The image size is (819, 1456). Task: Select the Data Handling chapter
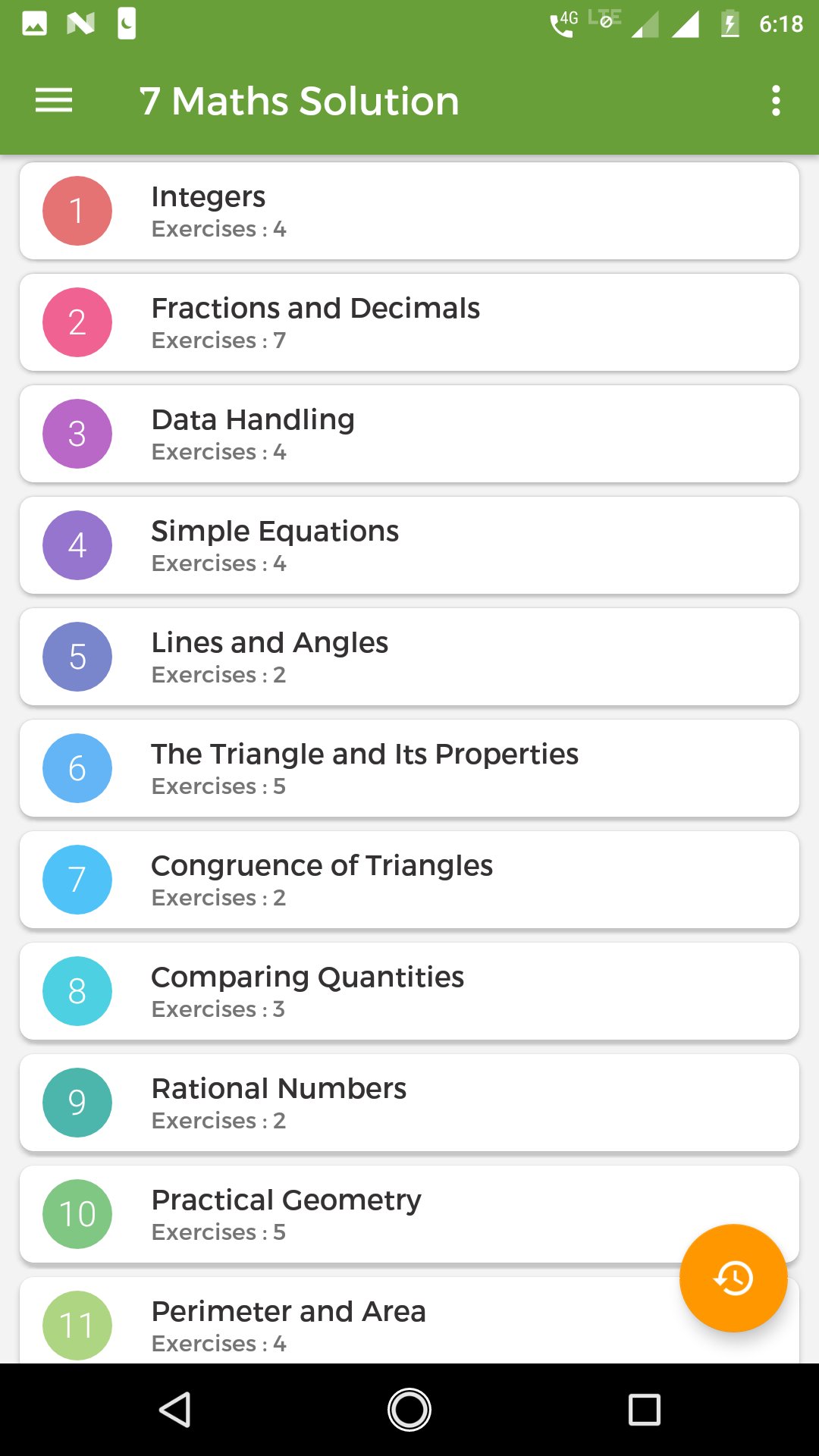(409, 434)
